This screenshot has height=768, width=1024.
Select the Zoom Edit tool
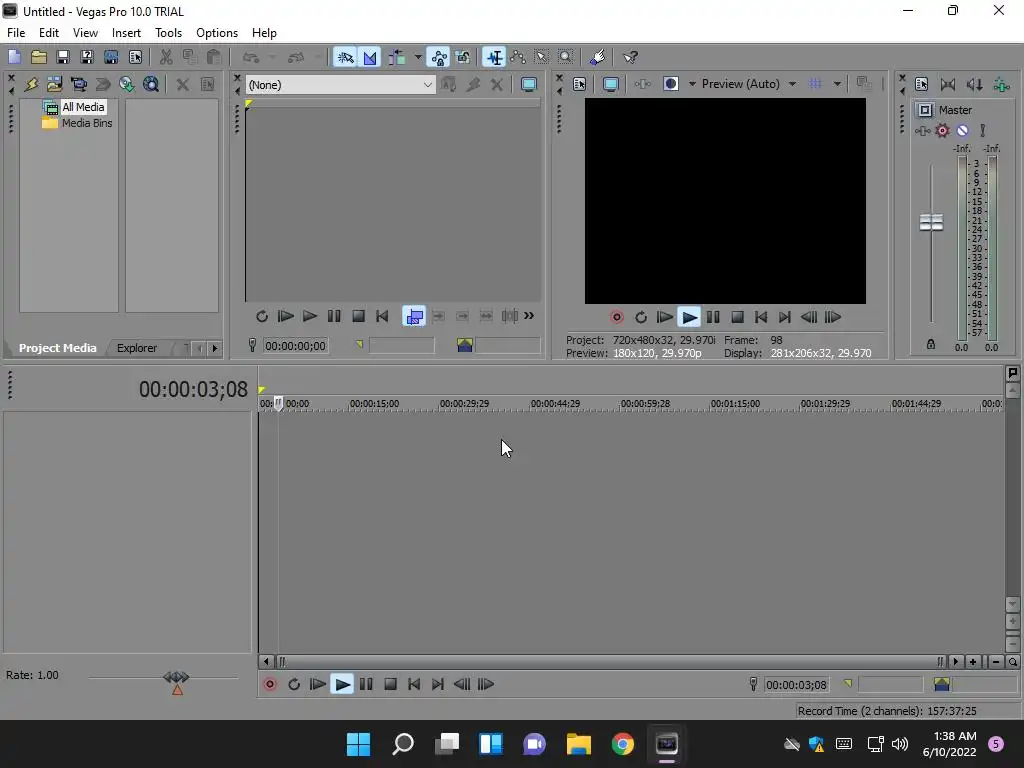coord(566,57)
